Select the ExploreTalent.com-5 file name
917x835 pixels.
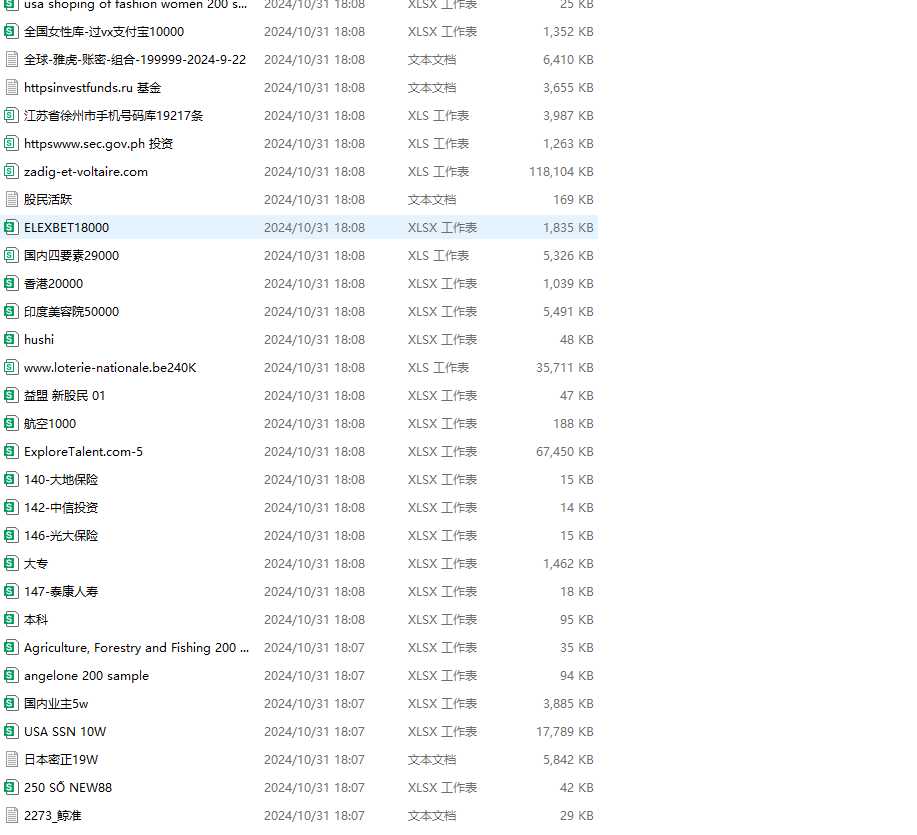[x=83, y=452]
